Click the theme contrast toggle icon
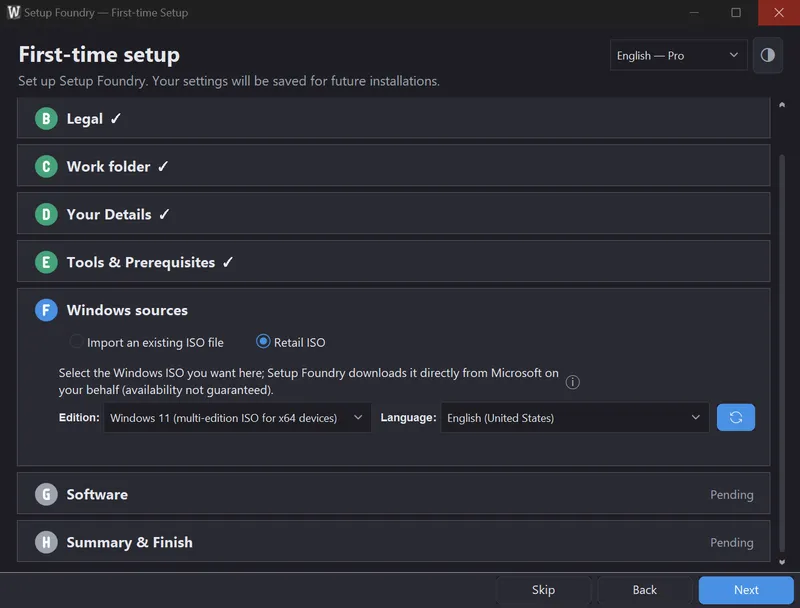The image size is (800, 608). [x=767, y=55]
